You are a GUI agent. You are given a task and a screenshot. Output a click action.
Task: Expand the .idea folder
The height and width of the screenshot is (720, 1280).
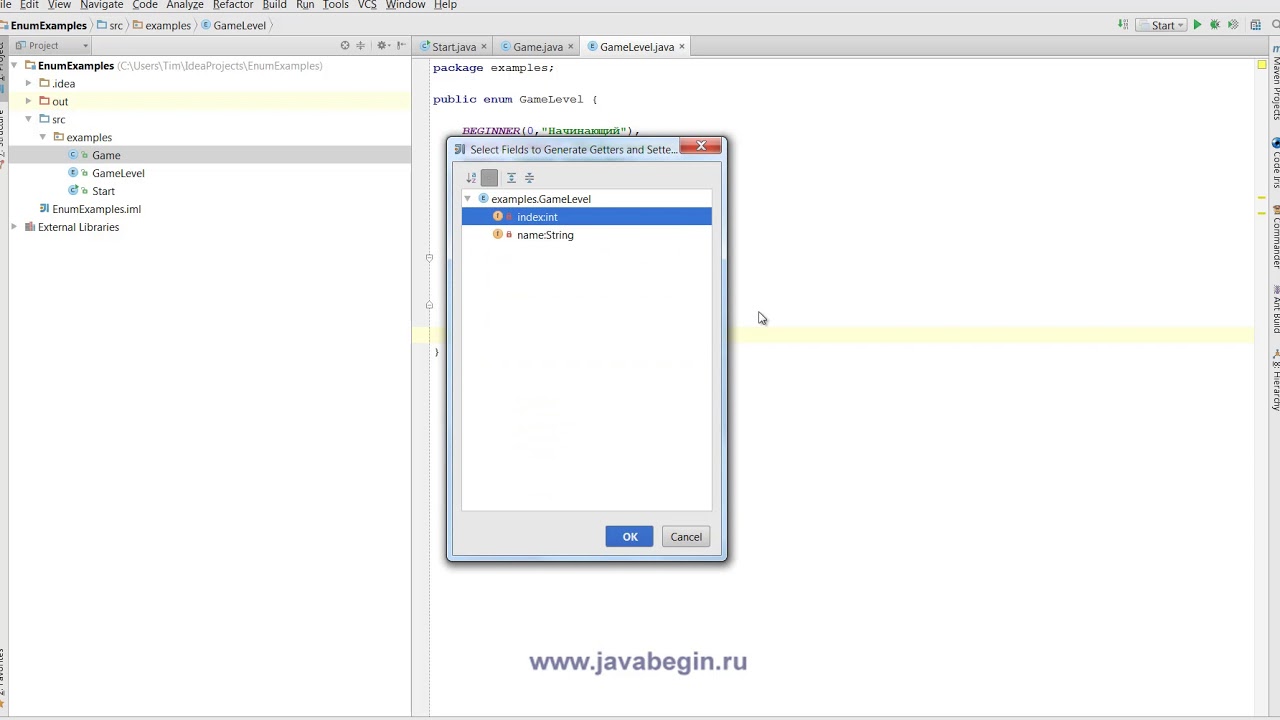(x=28, y=84)
